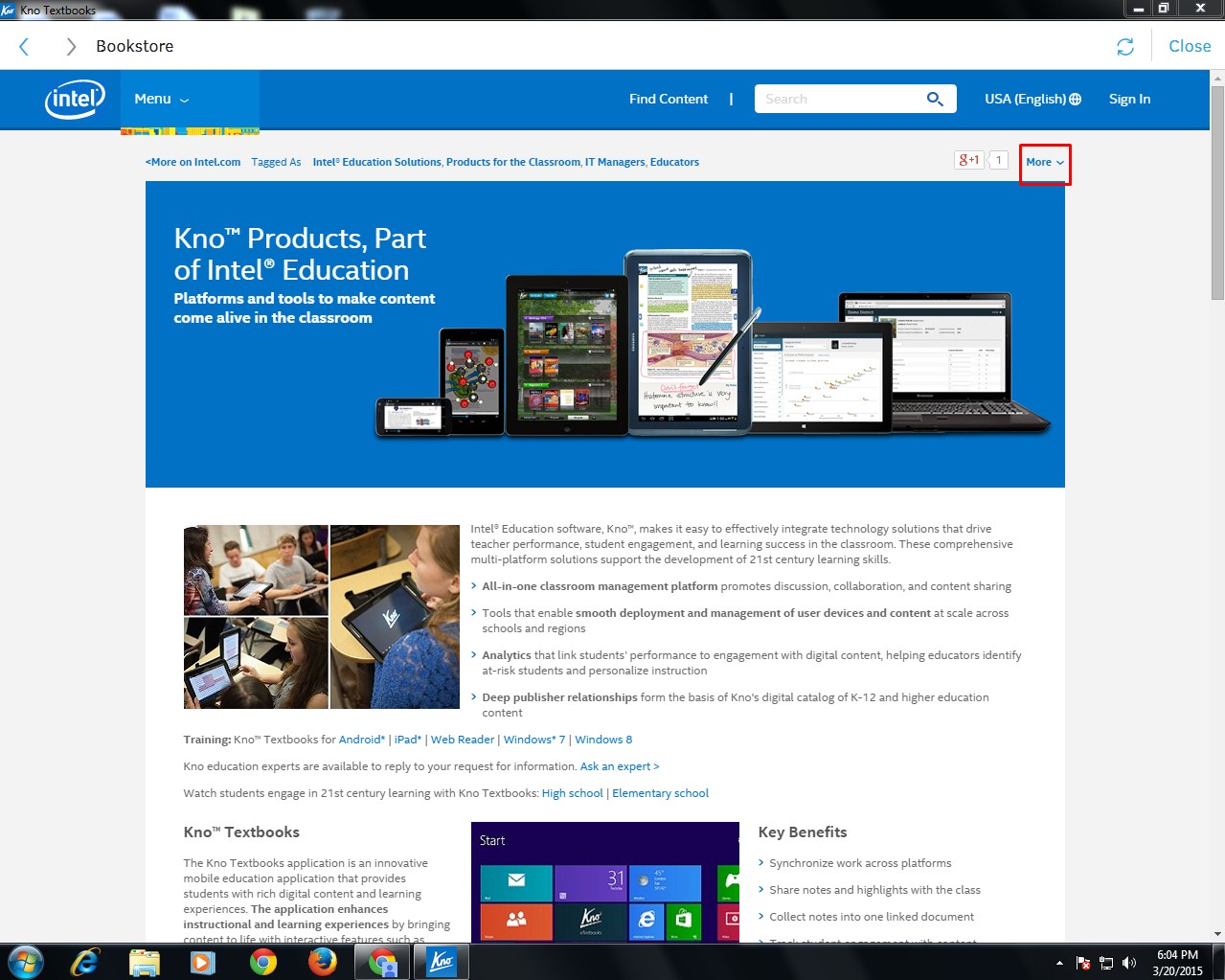Viewport: 1225px width, 980px height.
Task: Open iPad training link
Action: [408, 740]
